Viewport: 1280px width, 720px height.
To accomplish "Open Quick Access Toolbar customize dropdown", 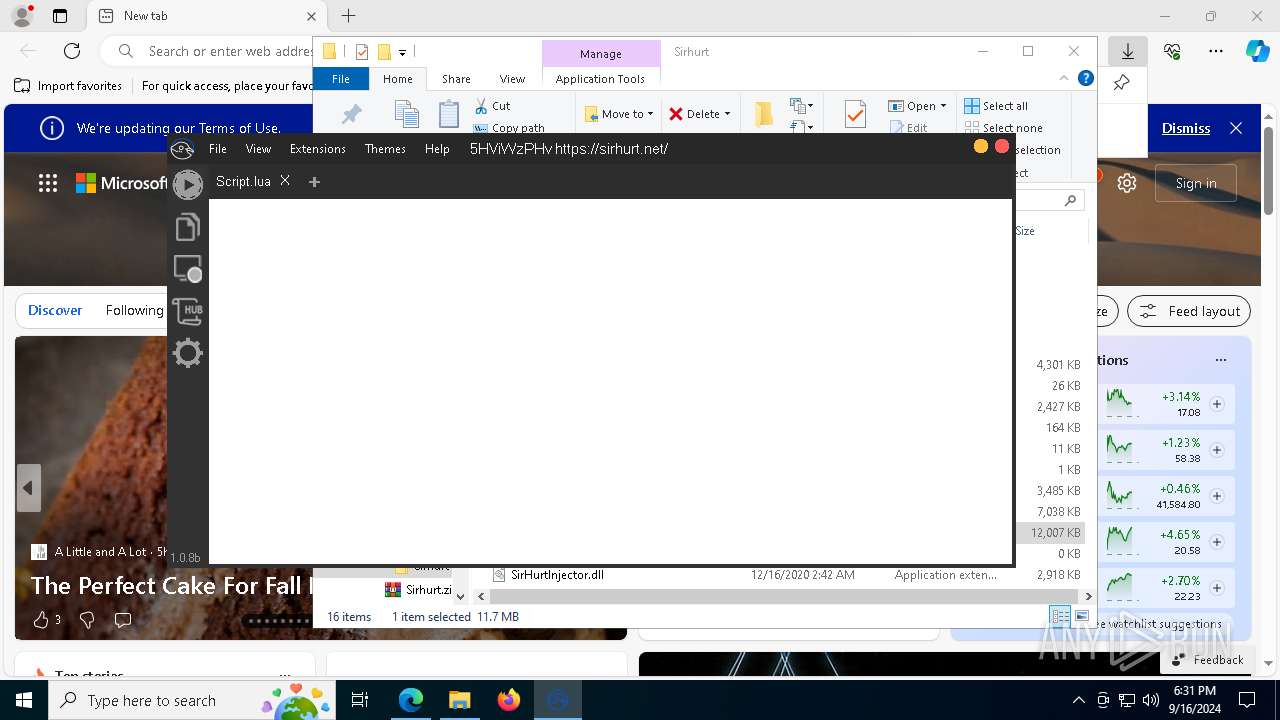I will [402, 52].
